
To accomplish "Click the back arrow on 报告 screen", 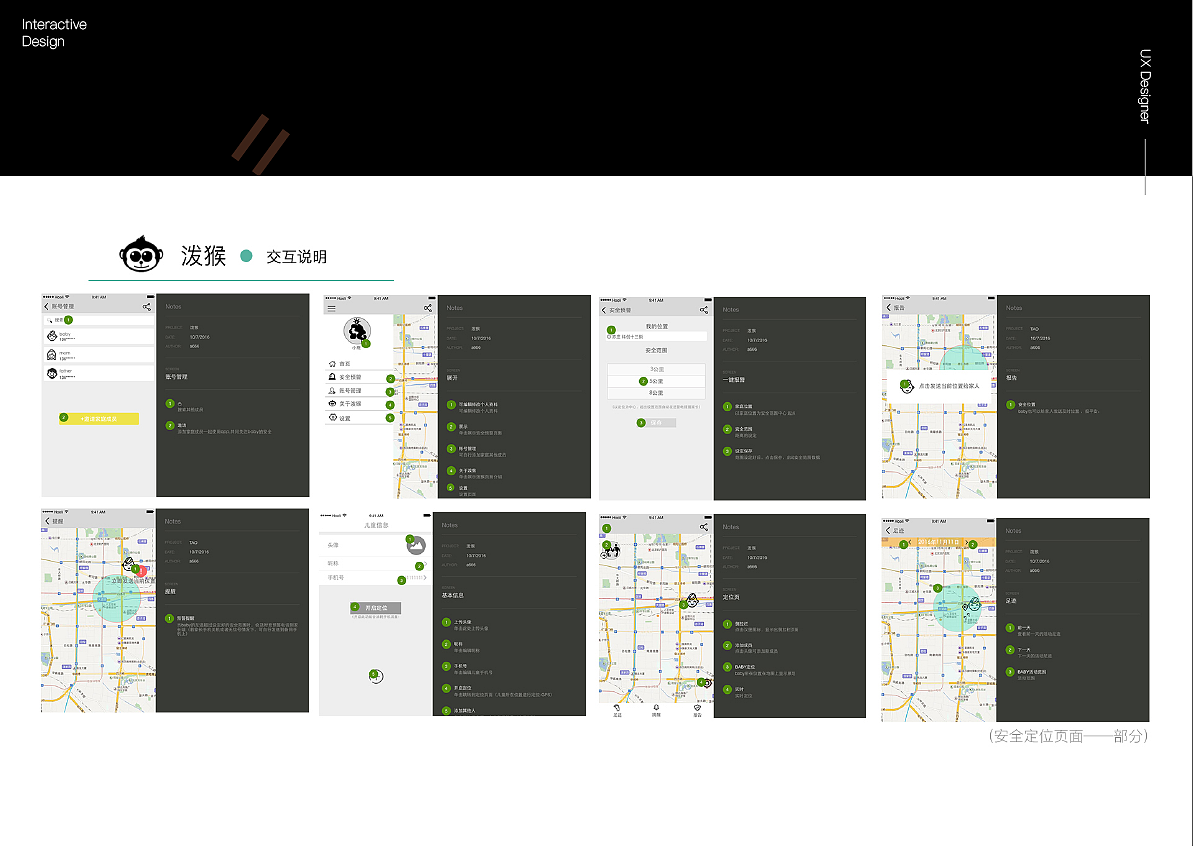I will (888, 308).
